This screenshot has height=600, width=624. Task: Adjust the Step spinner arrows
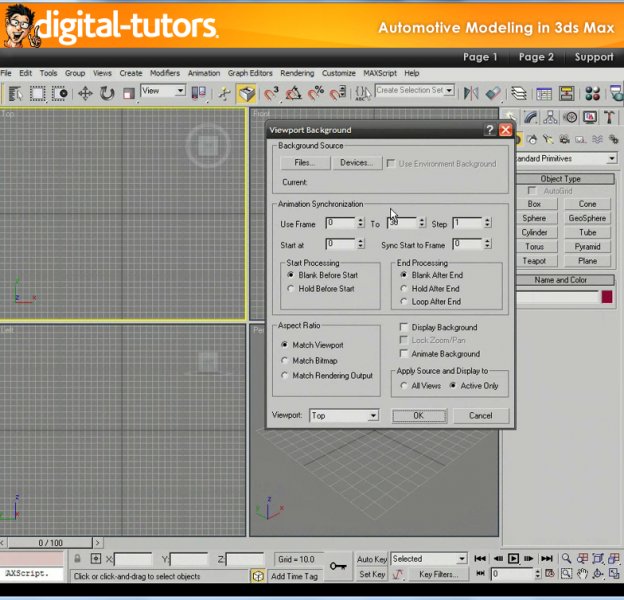[488, 222]
